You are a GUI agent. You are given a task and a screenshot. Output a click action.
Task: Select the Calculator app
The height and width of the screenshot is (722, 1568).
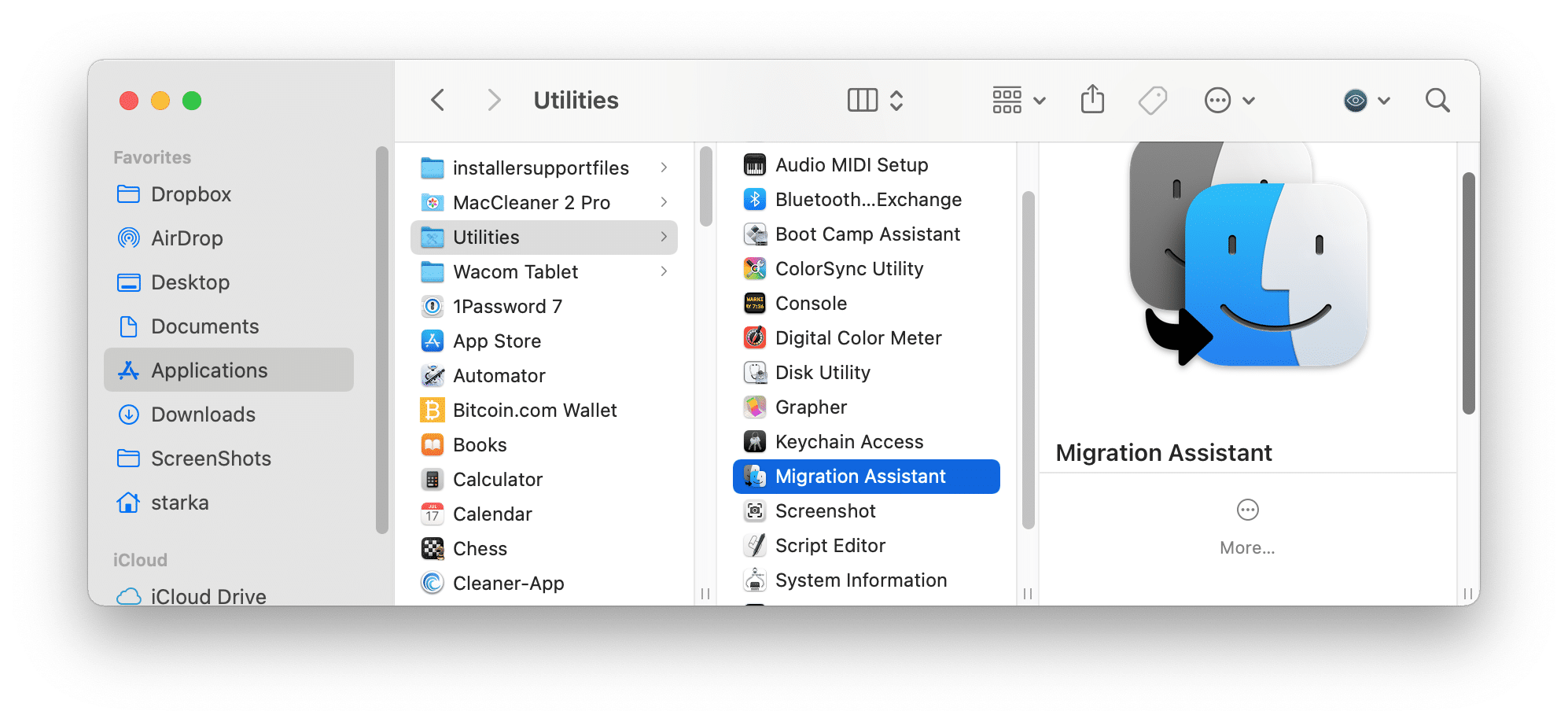(x=544, y=480)
